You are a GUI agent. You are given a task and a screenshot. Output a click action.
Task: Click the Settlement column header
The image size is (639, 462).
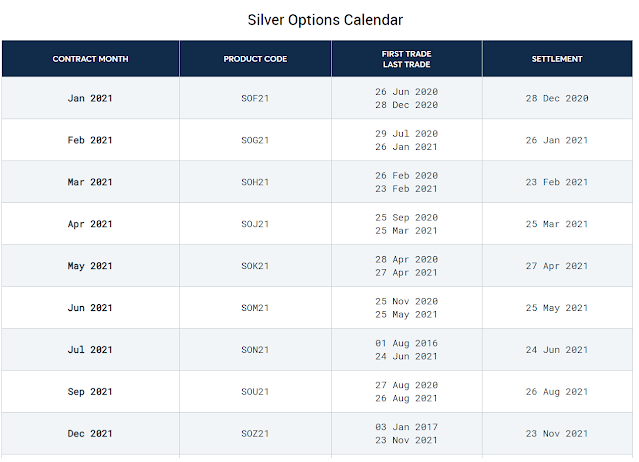pyautogui.click(x=557, y=59)
